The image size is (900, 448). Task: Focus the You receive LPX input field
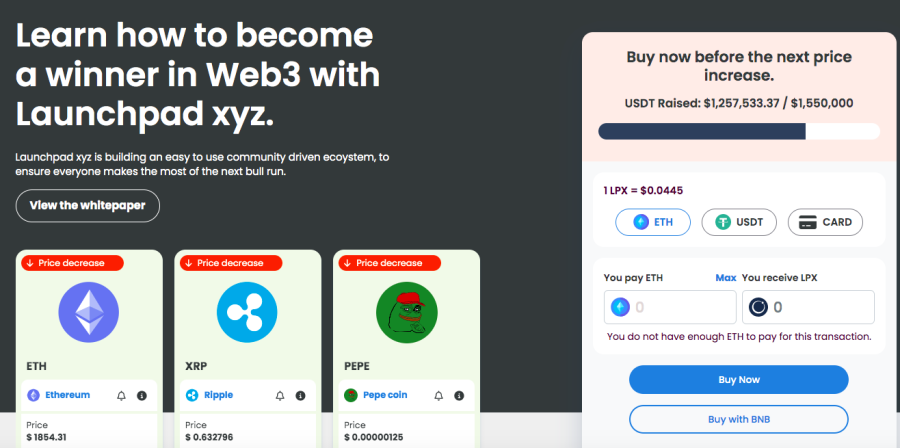[x=808, y=307]
